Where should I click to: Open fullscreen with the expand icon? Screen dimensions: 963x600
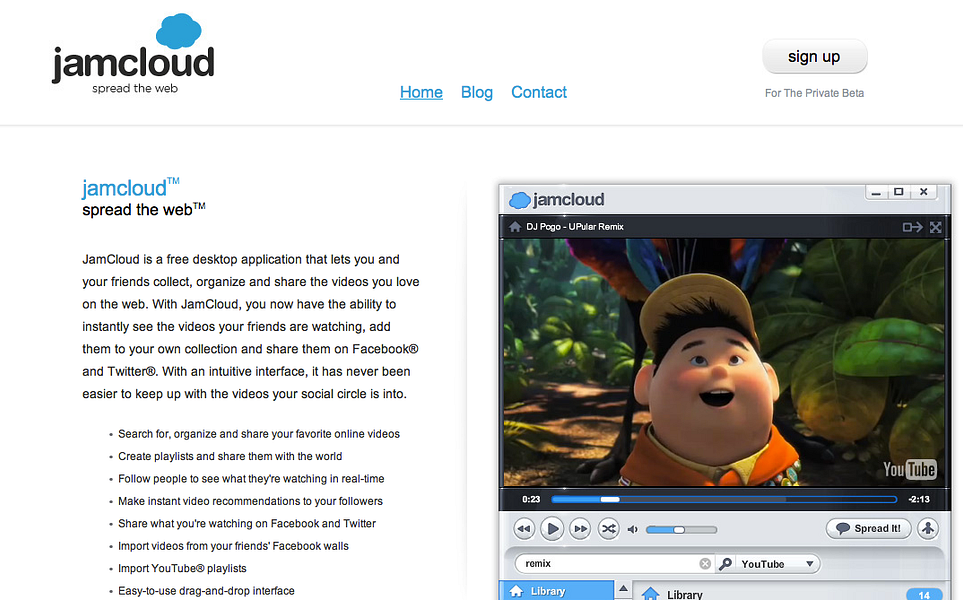click(x=936, y=227)
